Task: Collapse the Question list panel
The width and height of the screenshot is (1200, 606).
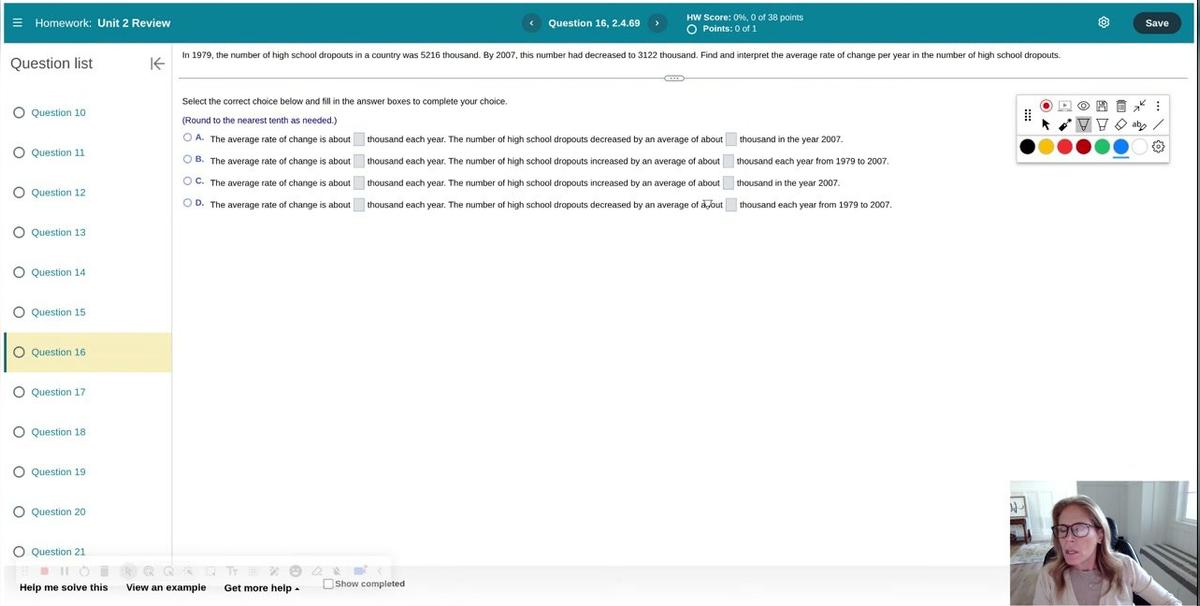Action: [x=157, y=64]
